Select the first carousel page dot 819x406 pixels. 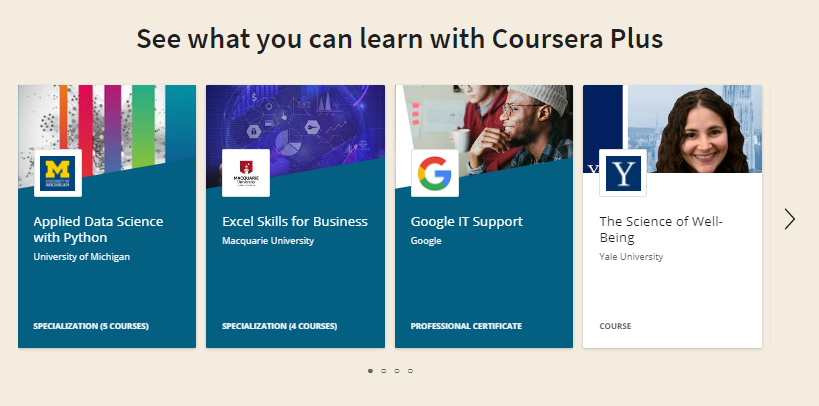370,371
